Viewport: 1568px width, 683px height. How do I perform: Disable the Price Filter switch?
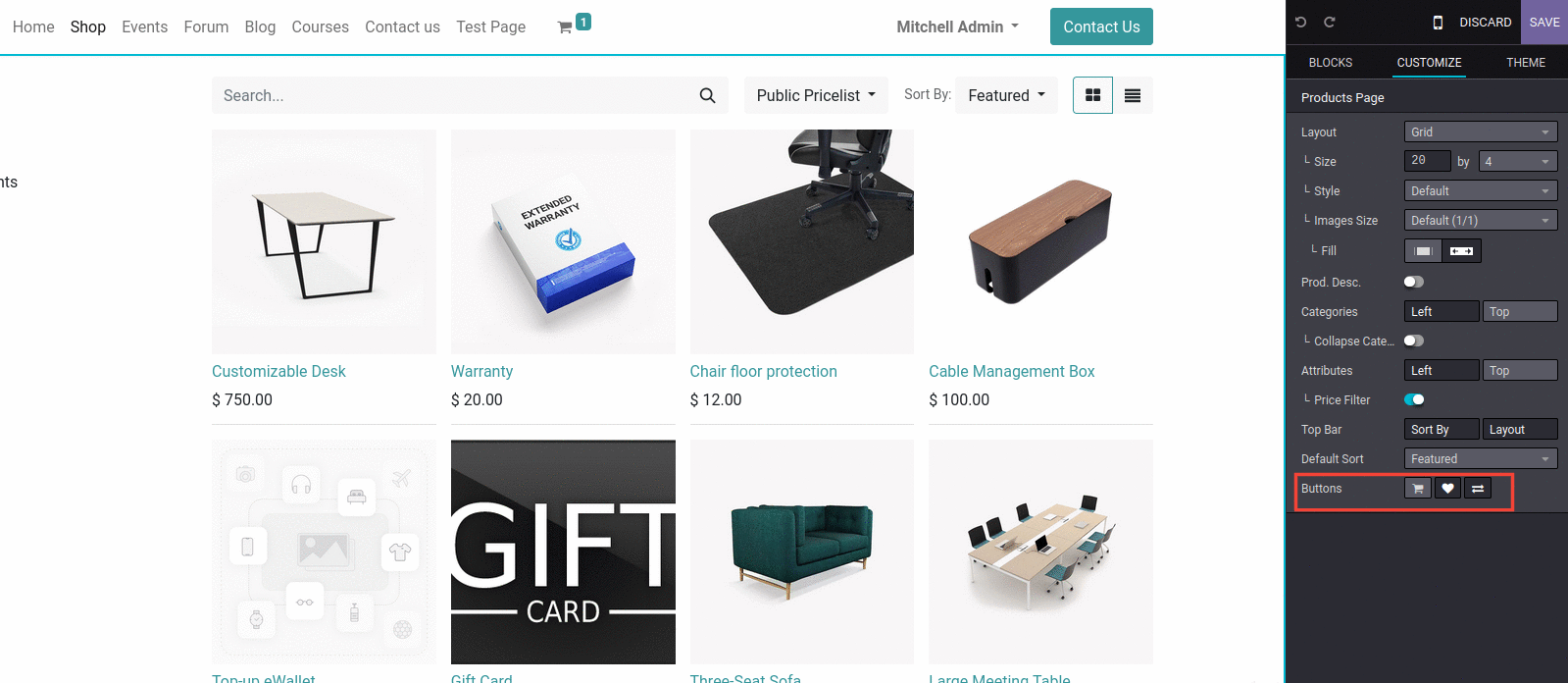pyautogui.click(x=1414, y=399)
